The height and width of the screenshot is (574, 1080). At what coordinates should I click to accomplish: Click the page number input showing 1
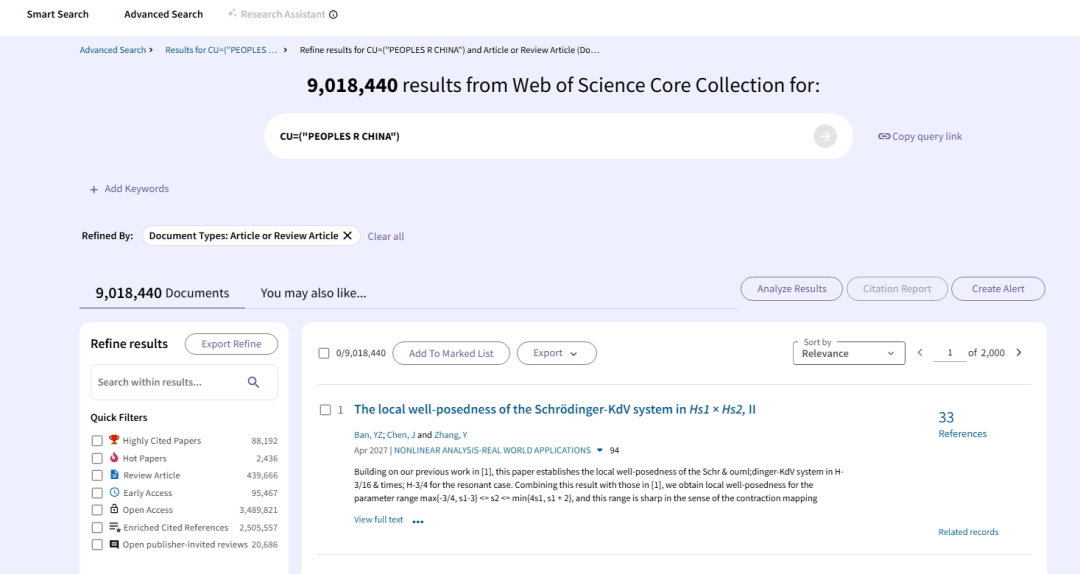click(x=950, y=353)
